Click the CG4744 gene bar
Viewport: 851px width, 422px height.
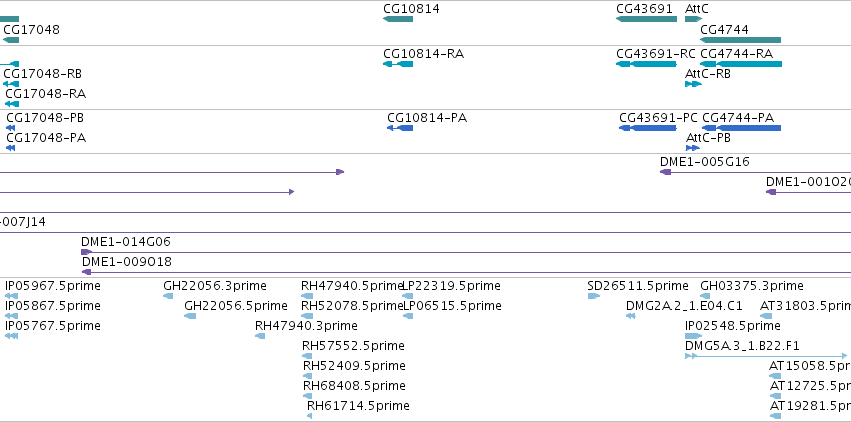tap(740, 40)
